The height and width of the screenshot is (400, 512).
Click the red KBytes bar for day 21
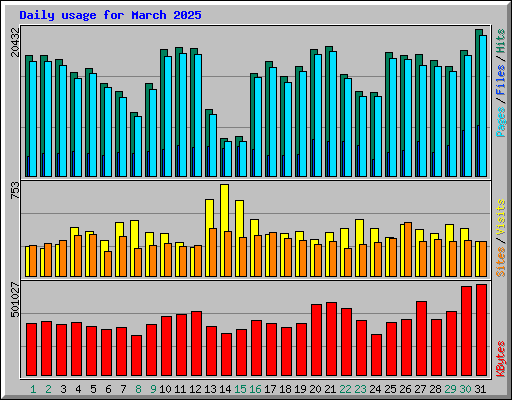coord(331,339)
